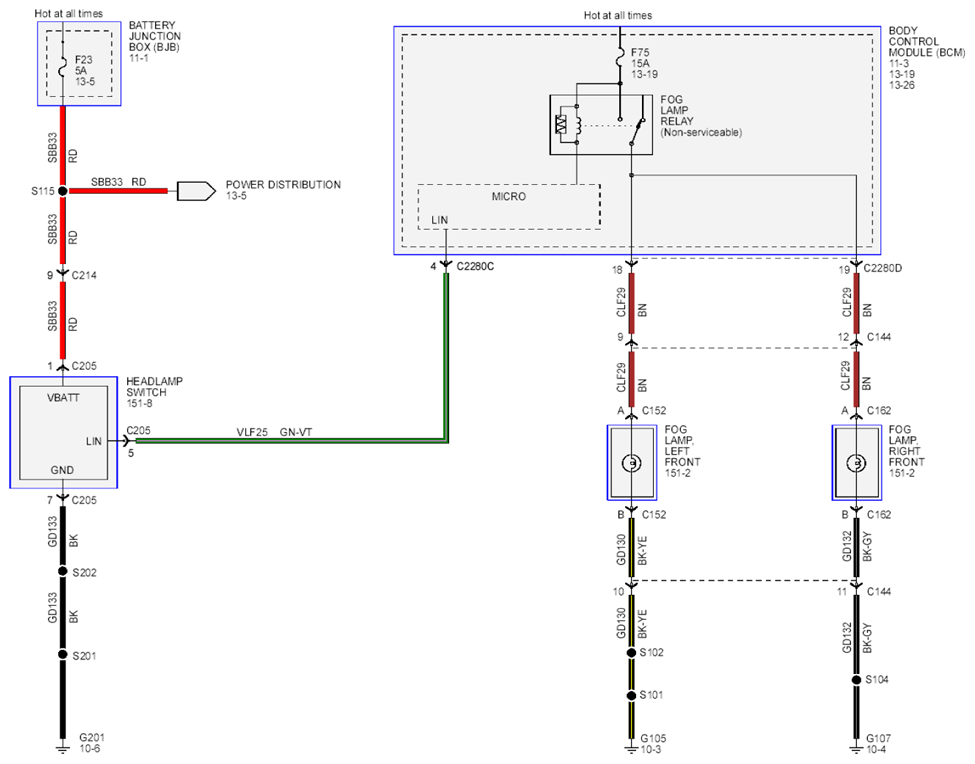This screenshot has width=975, height=764.
Task: Click the C214 connector pin 9
Action: (x=62, y=274)
